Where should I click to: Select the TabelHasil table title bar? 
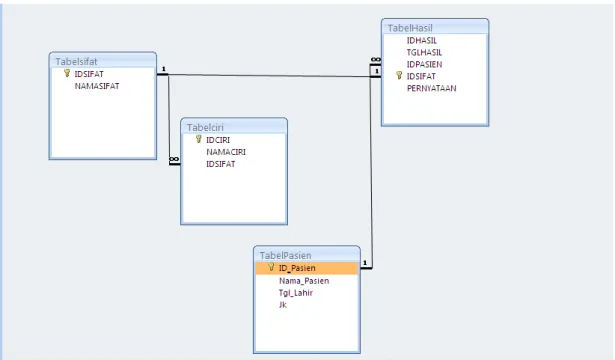435,27
